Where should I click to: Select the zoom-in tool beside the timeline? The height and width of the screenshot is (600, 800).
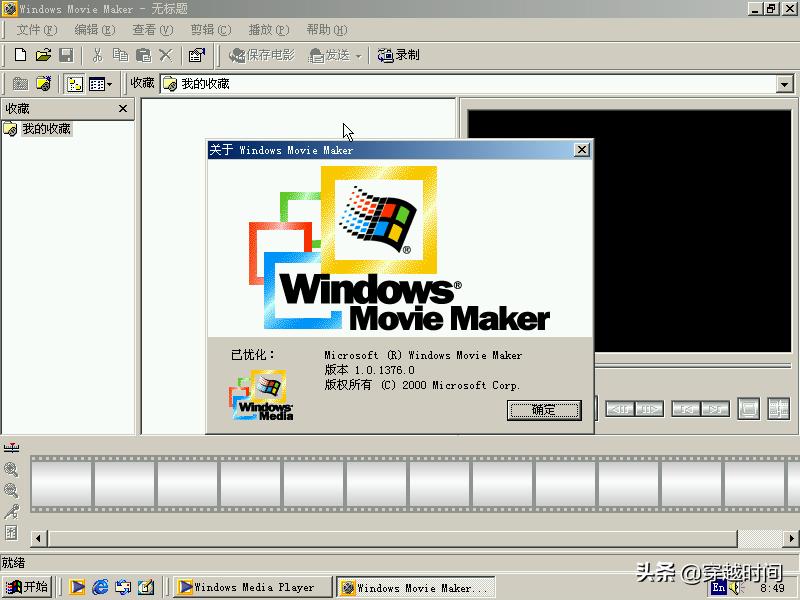tap(9, 468)
